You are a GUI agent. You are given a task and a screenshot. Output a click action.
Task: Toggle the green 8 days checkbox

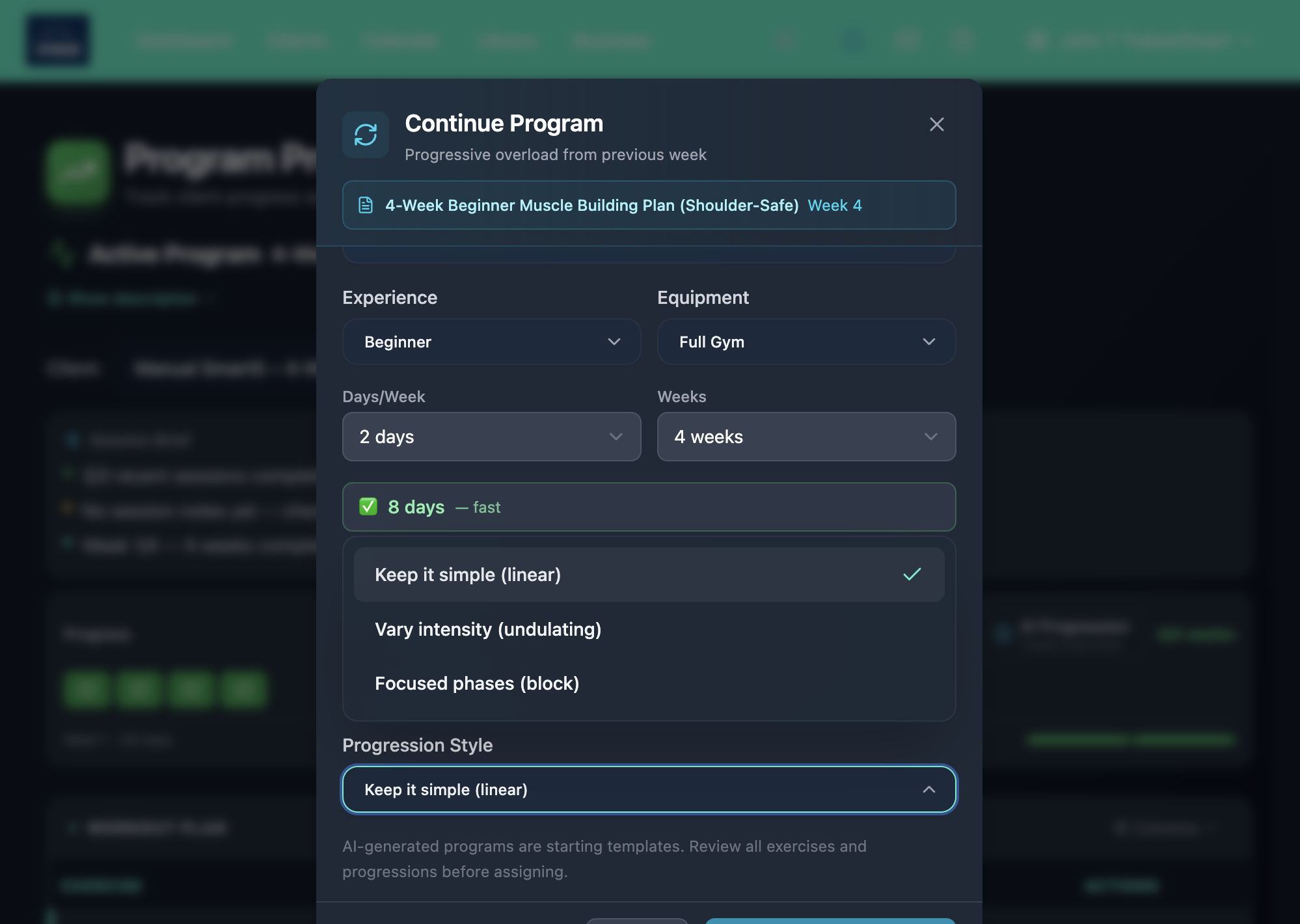tap(369, 507)
